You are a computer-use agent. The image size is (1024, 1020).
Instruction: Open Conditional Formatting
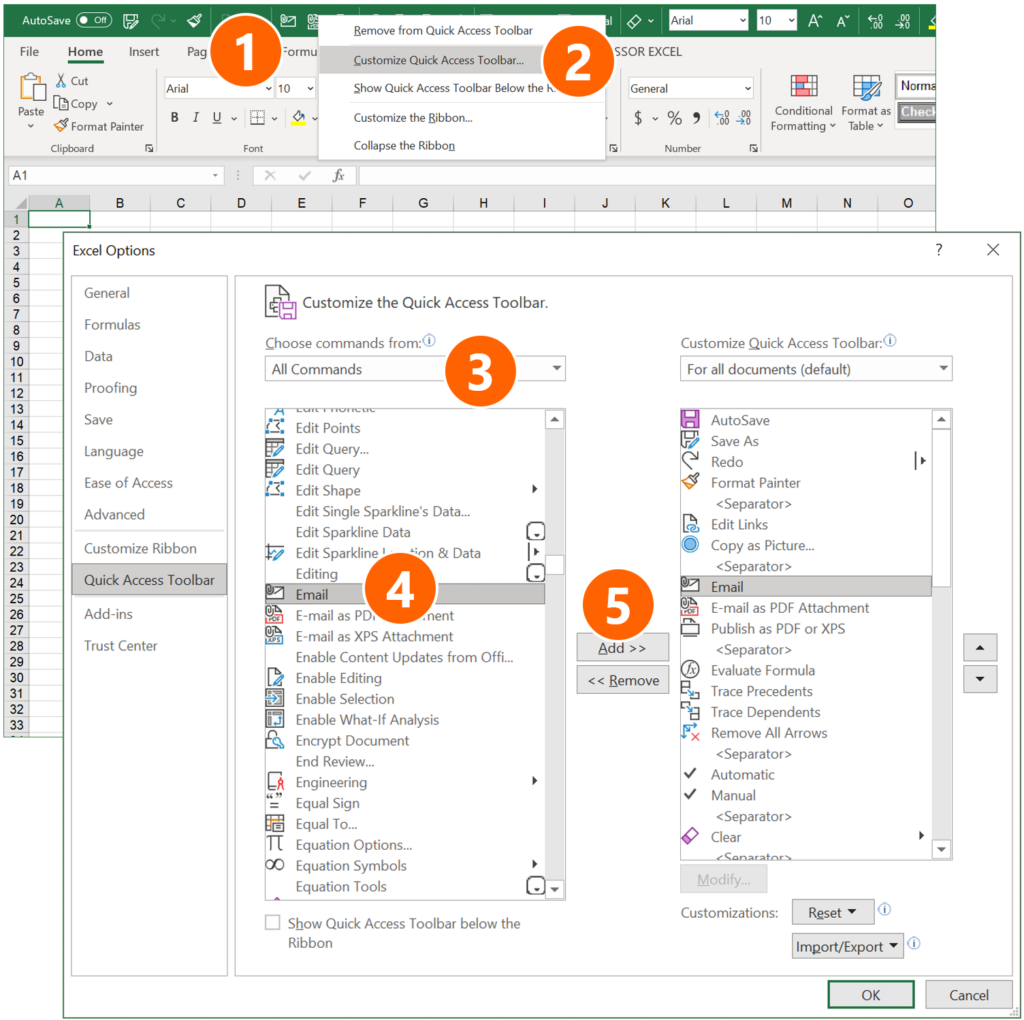pos(803,102)
